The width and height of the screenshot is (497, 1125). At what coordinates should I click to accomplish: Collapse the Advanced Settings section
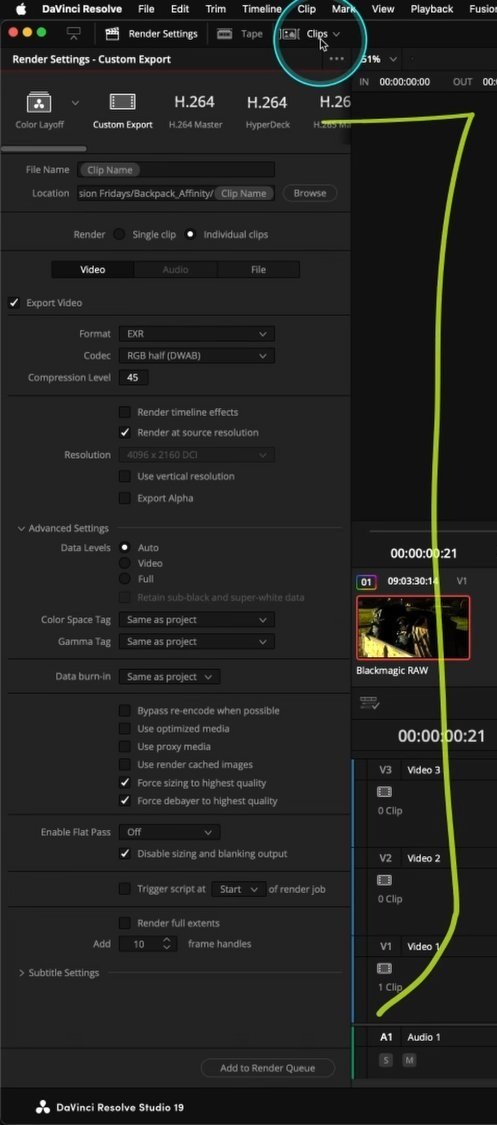click(22, 529)
